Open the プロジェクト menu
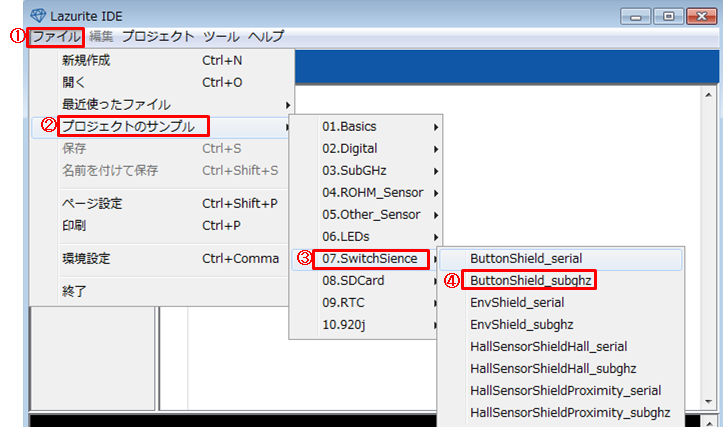 (158, 36)
